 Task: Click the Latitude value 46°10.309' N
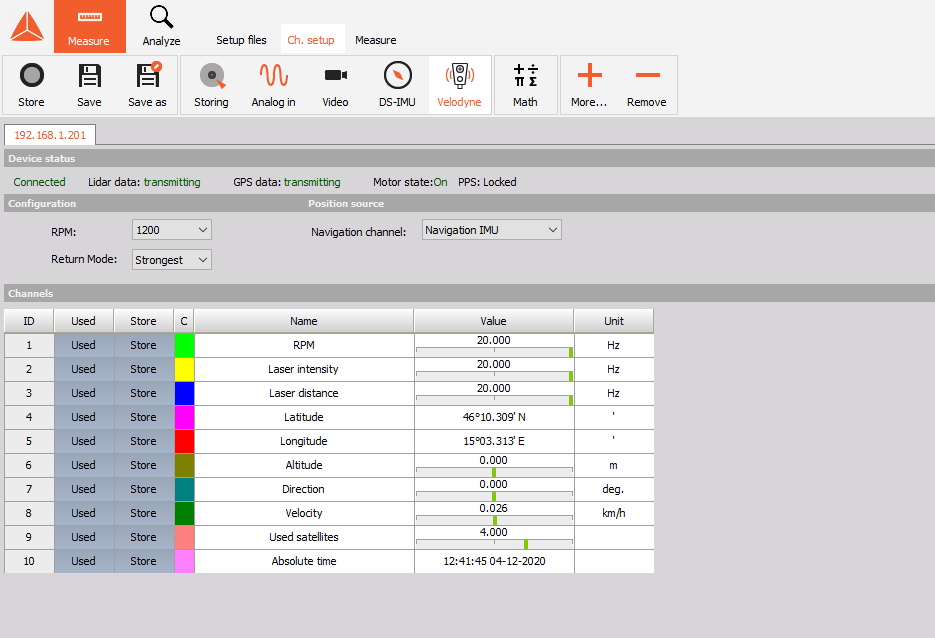point(494,417)
